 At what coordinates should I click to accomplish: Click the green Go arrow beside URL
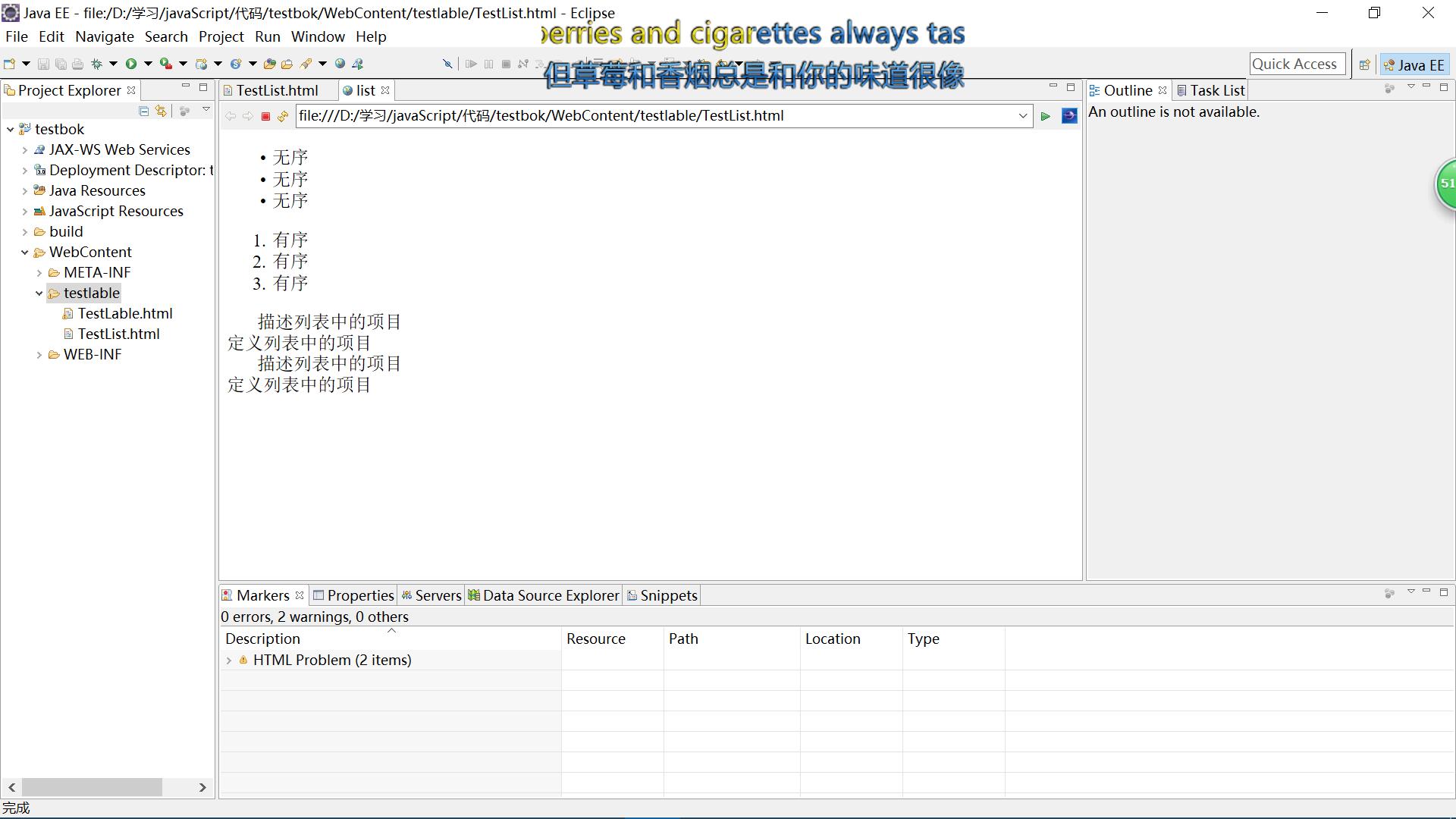point(1045,116)
